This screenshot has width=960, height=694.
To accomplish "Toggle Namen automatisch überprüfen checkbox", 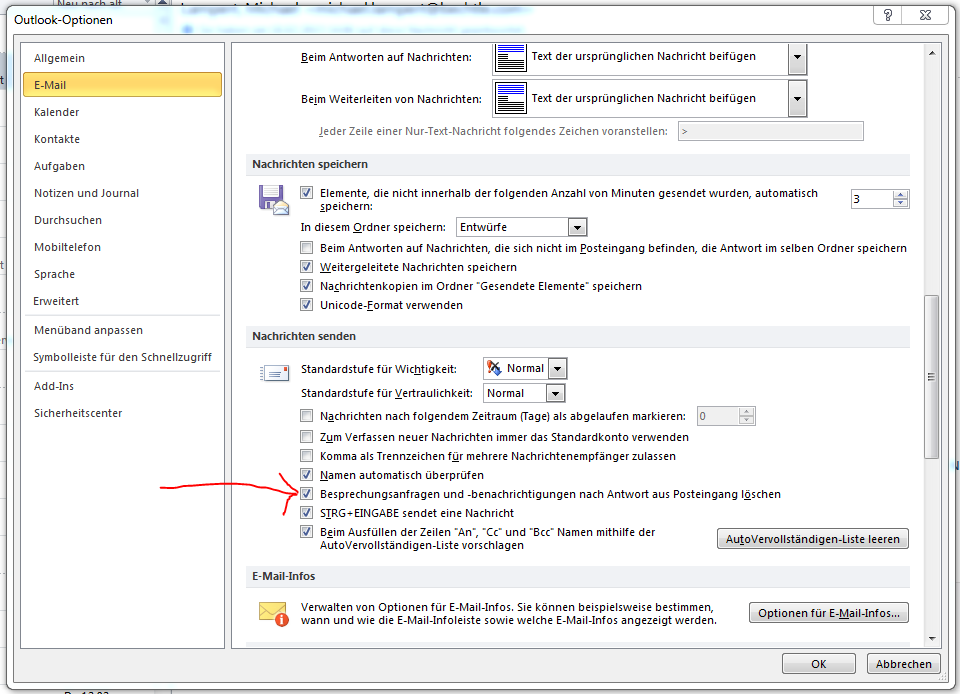I will 306,475.
